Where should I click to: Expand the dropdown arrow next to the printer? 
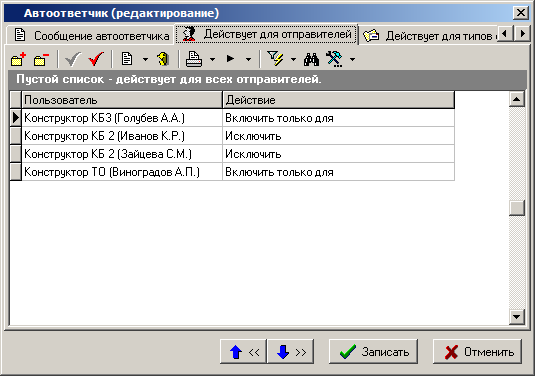[x=212, y=60]
